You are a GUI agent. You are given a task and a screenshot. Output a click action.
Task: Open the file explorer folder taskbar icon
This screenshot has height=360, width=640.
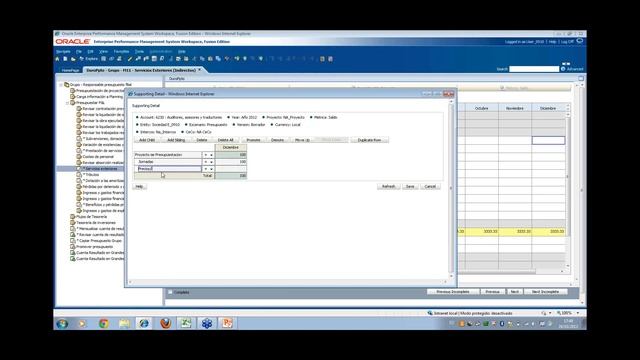pos(124,323)
